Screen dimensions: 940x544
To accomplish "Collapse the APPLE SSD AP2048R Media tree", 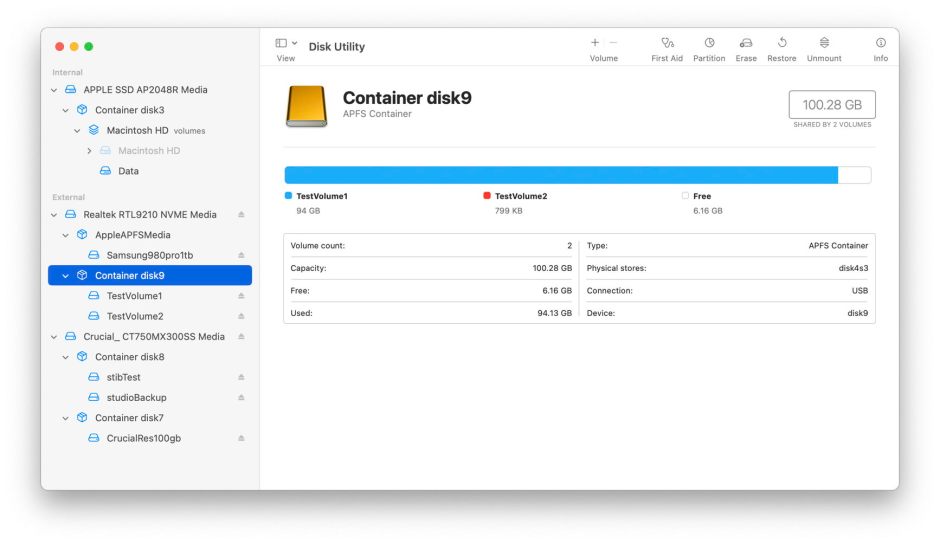I will point(54,90).
